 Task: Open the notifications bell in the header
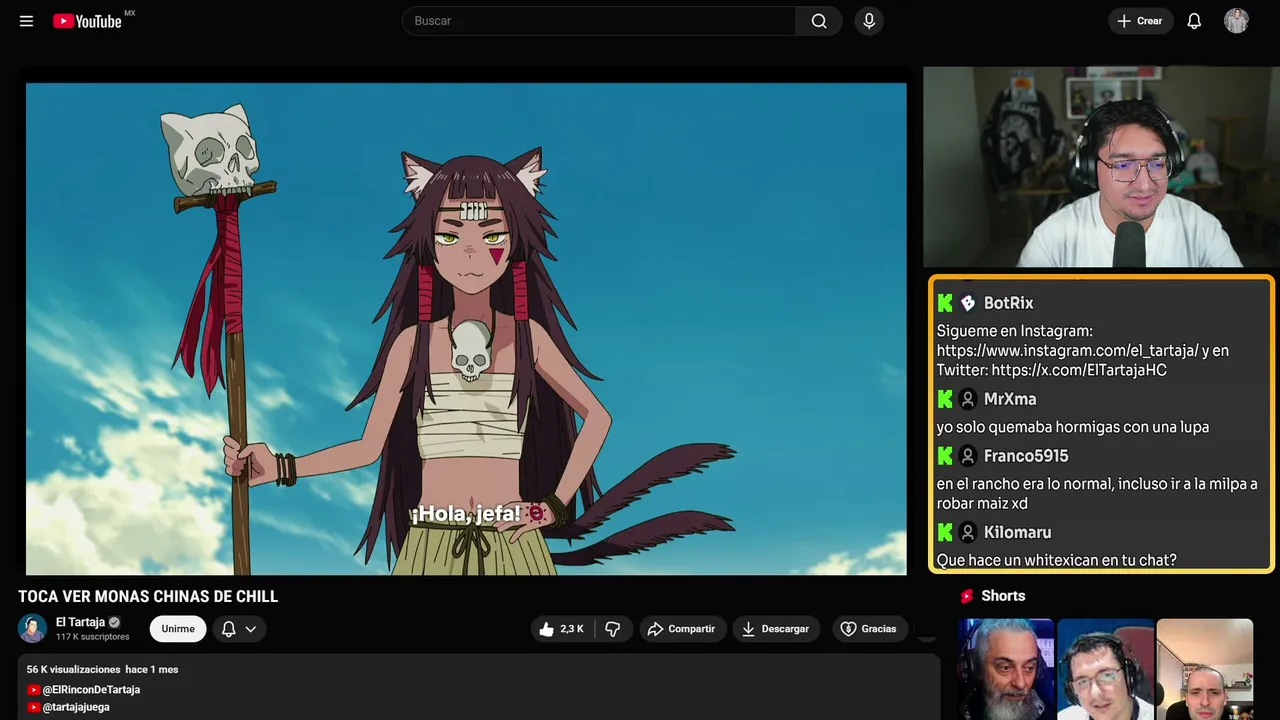1194,21
